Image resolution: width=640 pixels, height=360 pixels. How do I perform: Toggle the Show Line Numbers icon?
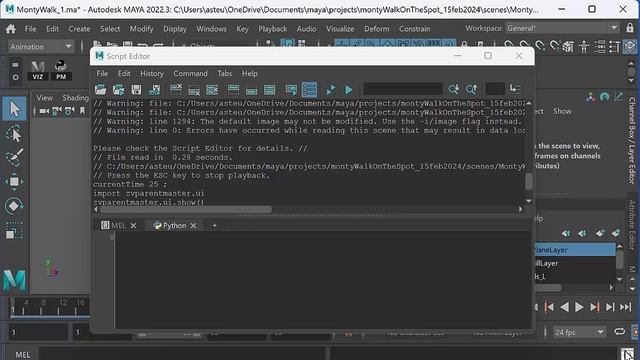[309, 89]
